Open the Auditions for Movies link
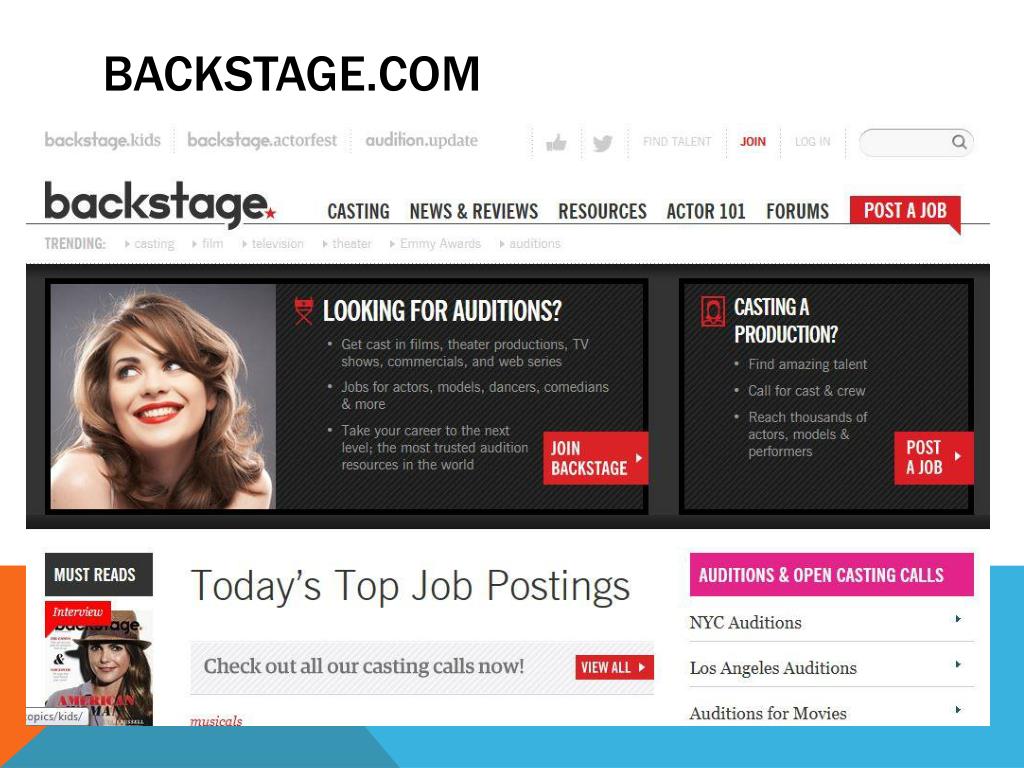Viewport: 1024px width, 768px height. [x=768, y=713]
